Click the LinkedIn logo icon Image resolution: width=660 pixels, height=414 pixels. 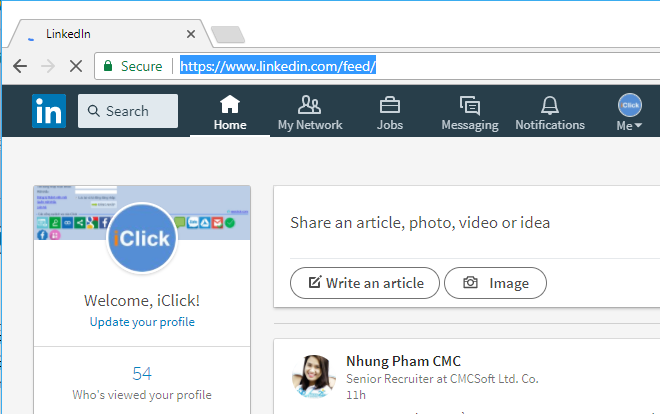[49, 111]
